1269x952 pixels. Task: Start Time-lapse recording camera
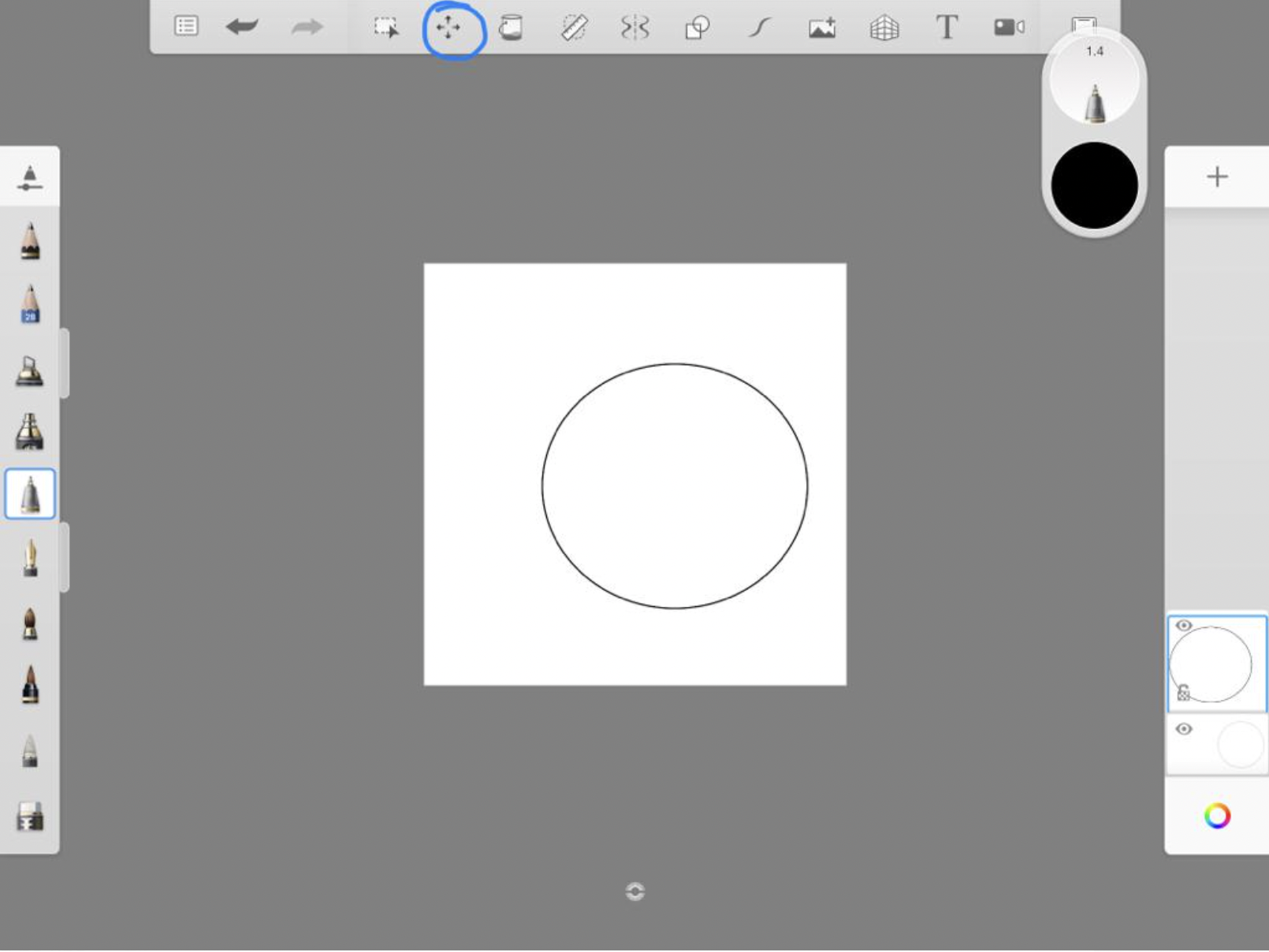(x=1009, y=28)
